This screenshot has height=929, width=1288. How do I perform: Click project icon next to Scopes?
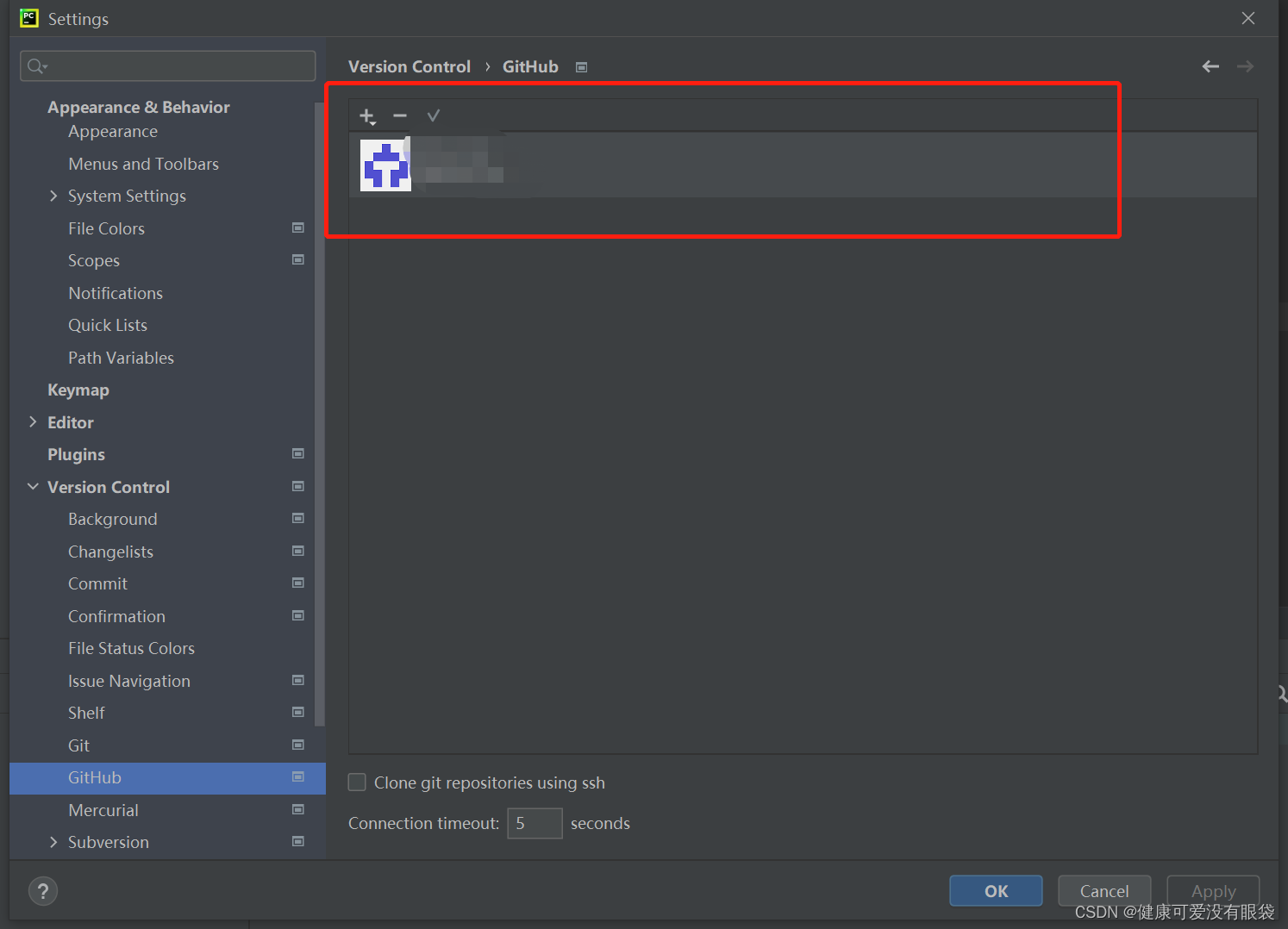298,259
